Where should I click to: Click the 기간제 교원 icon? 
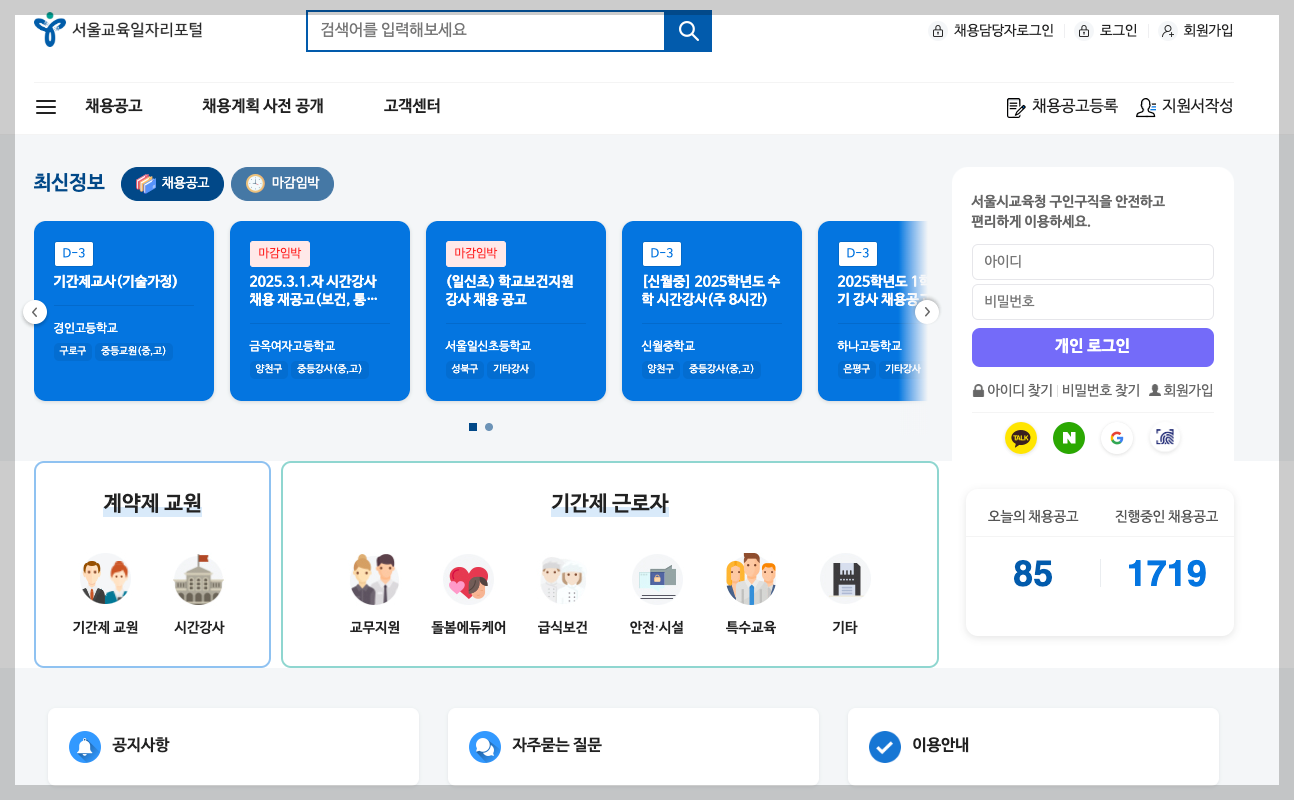tap(106, 580)
